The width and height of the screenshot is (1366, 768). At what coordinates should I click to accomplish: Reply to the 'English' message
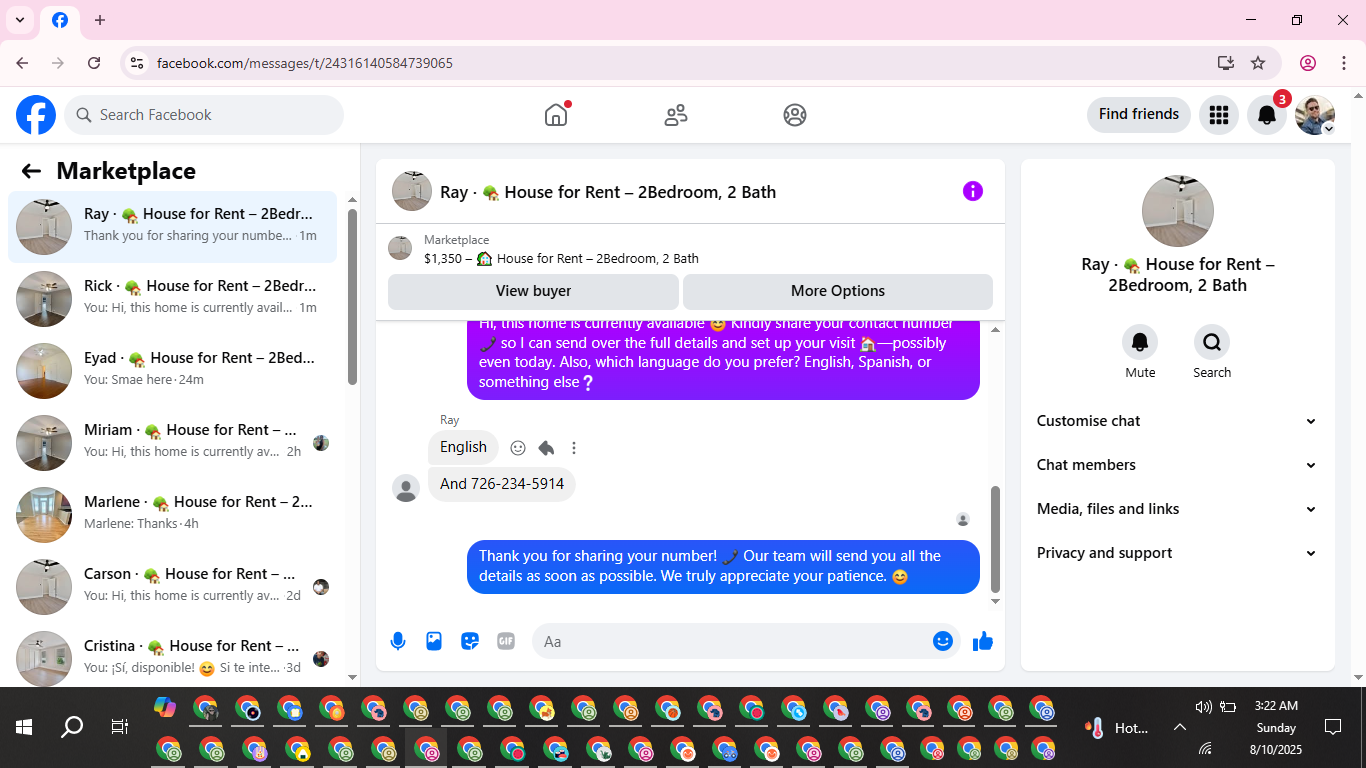546,448
